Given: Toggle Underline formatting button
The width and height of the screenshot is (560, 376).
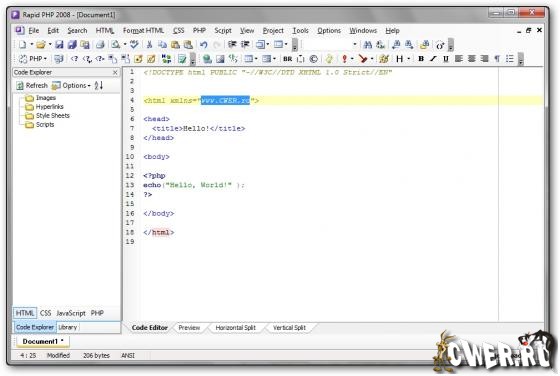Looking at the screenshot, I should 446,59.
